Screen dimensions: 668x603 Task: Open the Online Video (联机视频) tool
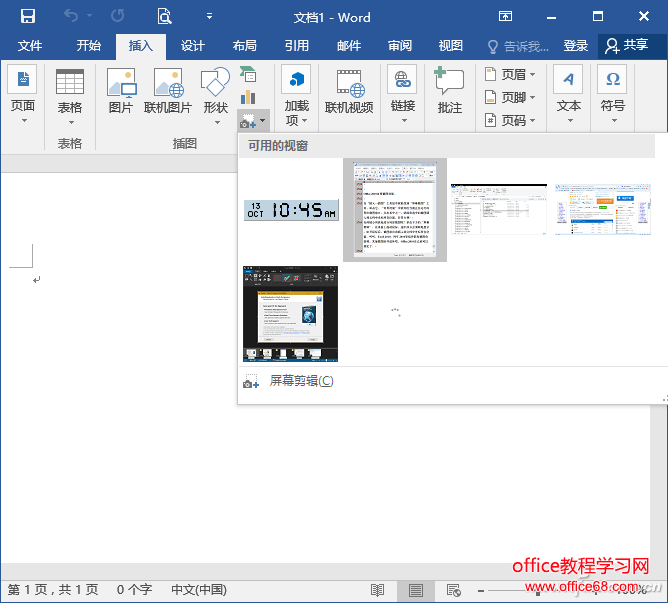coord(349,91)
